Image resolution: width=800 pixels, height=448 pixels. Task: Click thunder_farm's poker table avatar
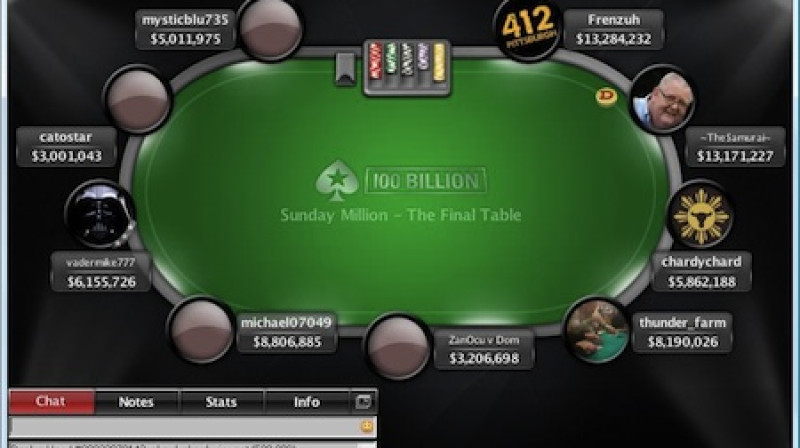[x=597, y=330]
